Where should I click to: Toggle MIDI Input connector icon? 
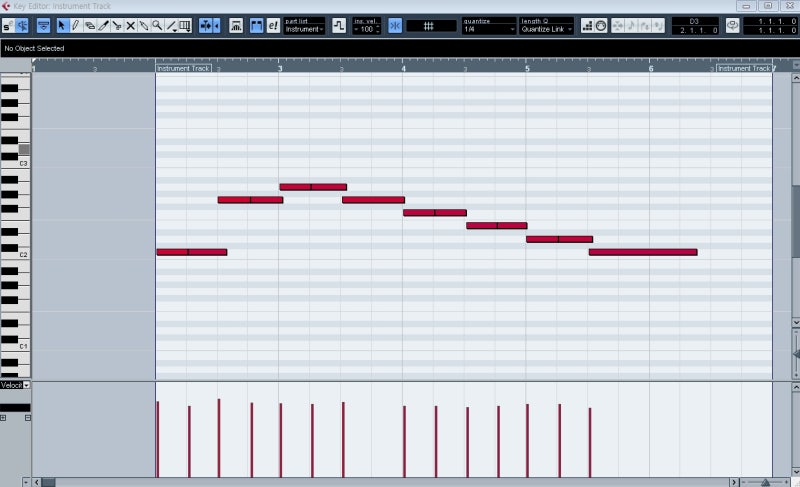[x=601, y=25]
